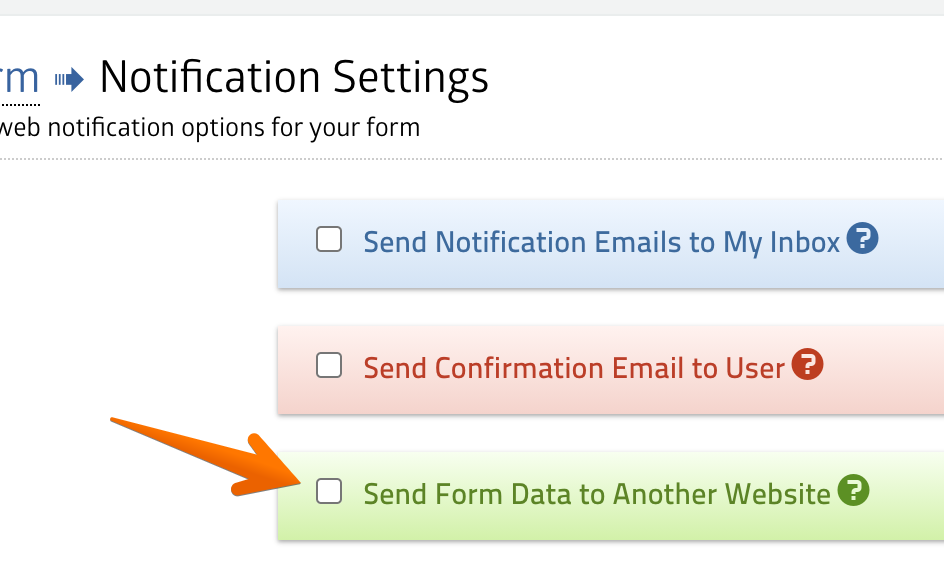Click the "Send Notification Emails to My Inbox" label

tap(601, 242)
